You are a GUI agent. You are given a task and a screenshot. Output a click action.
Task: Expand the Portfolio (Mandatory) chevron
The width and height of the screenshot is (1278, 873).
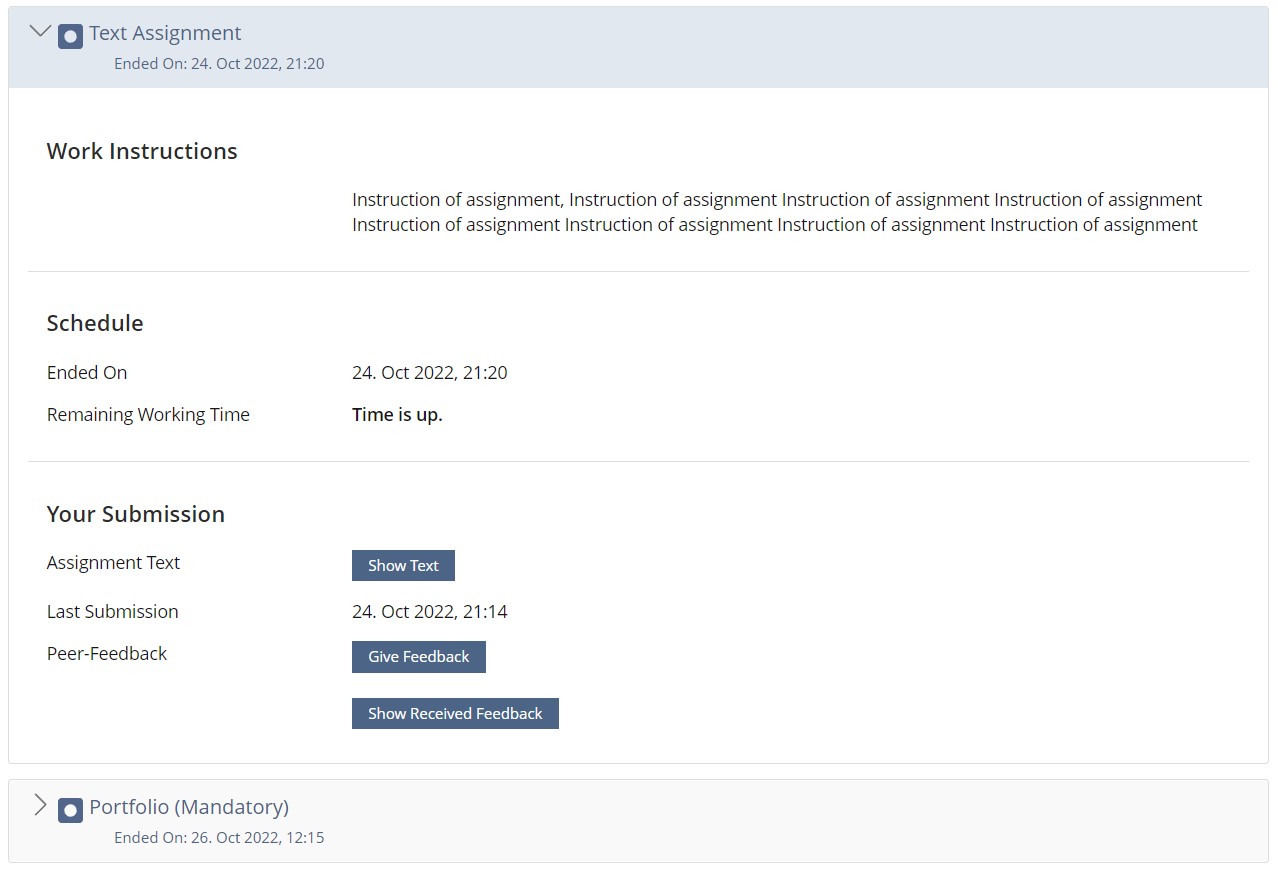[x=40, y=805]
